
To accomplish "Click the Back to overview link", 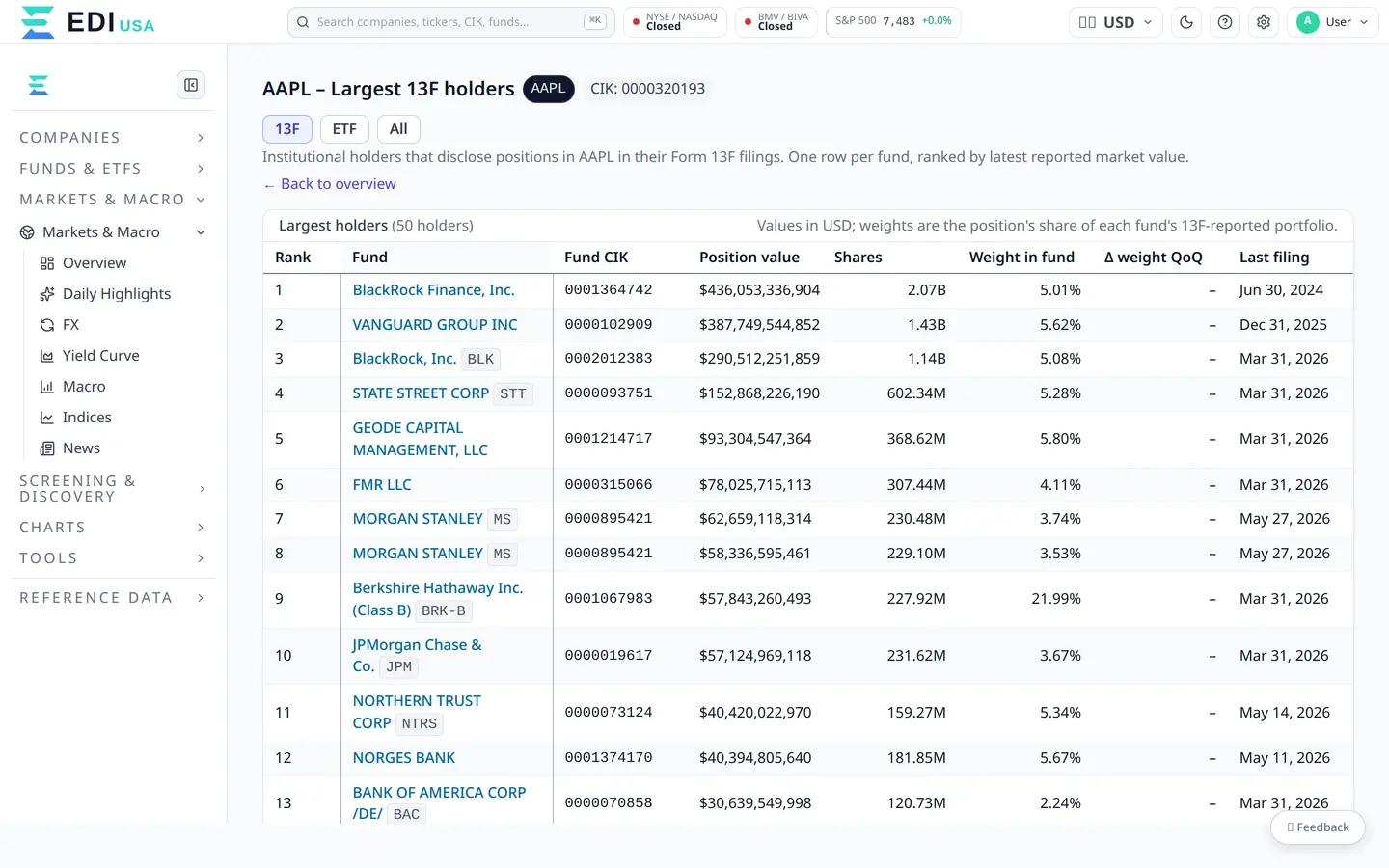I will coord(330,184).
